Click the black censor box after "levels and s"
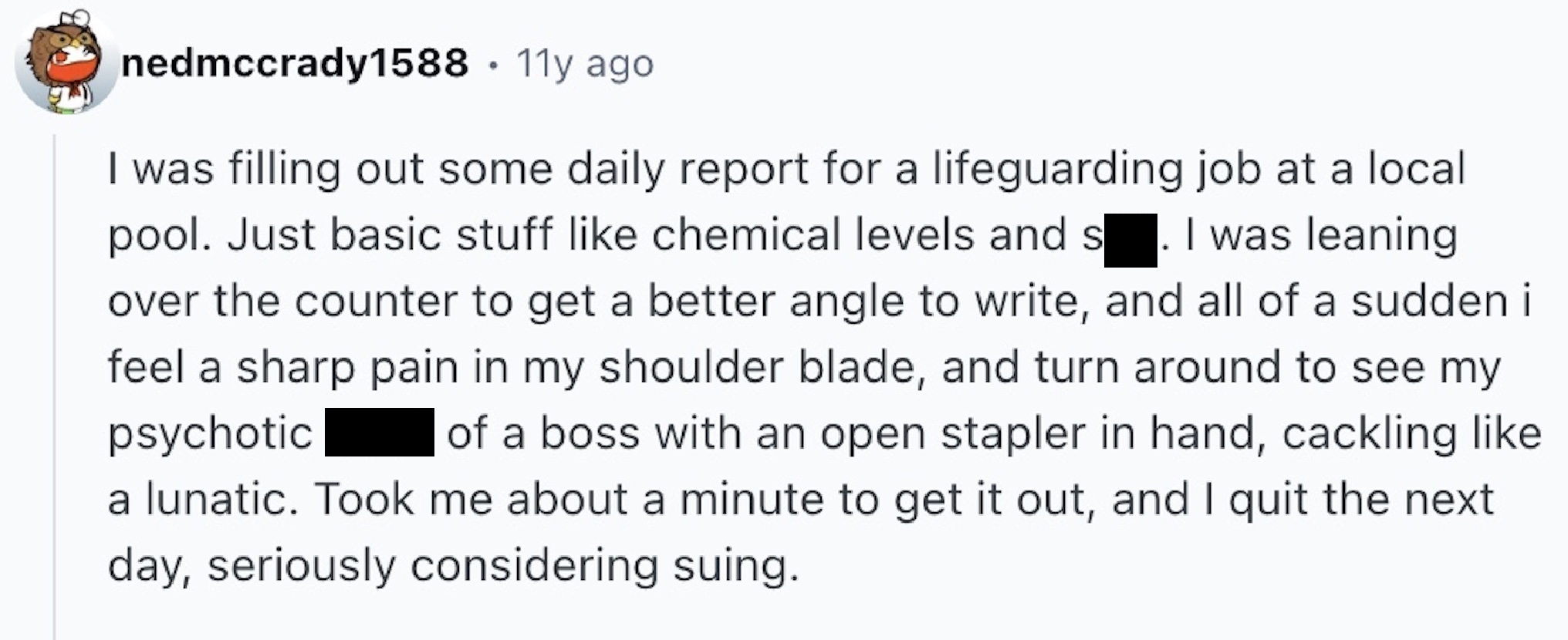The image size is (1568, 640). pos(1130,240)
